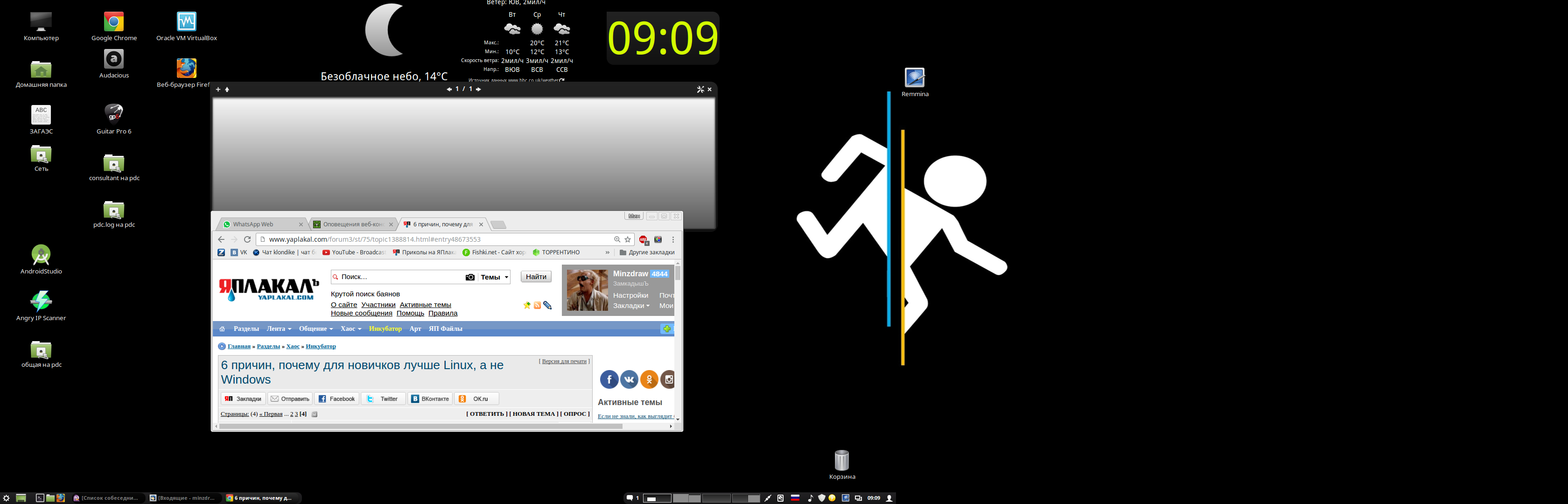
Task: Go to page 3 of the topic
Action: [296, 414]
